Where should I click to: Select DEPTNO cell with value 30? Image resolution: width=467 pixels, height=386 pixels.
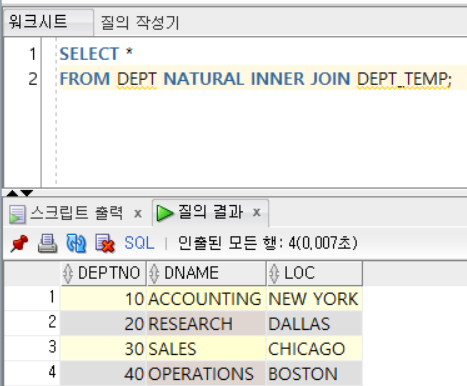pyautogui.click(x=103, y=349)
